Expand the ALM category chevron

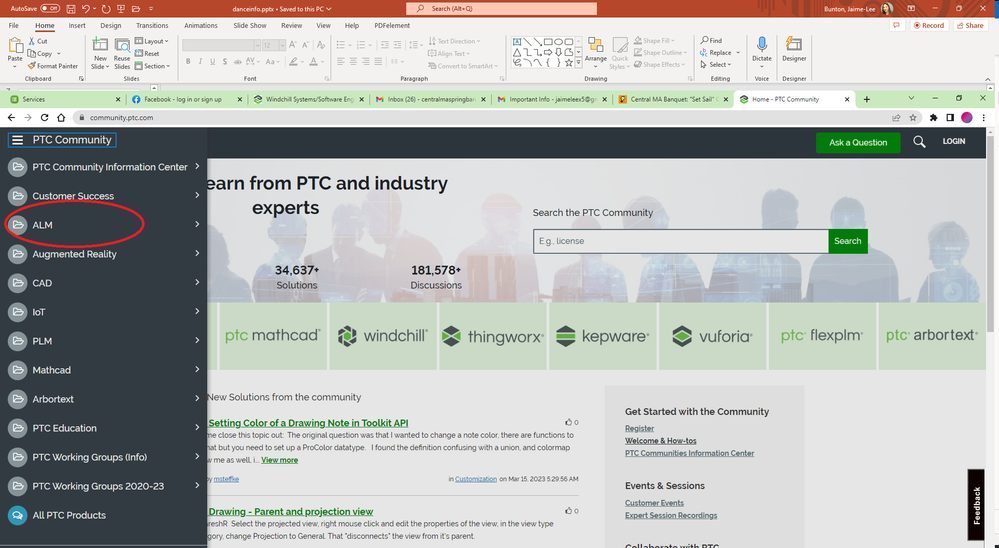tap(197, 225)
